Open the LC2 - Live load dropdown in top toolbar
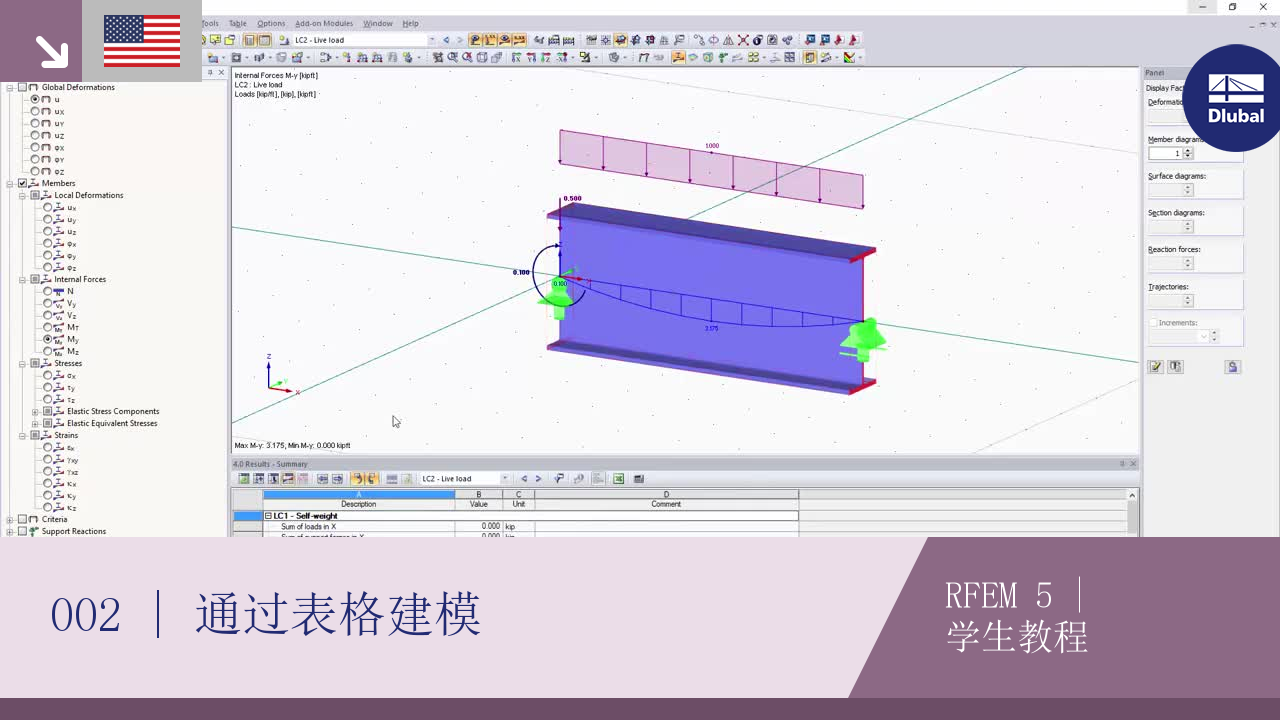 pos(432,40)
